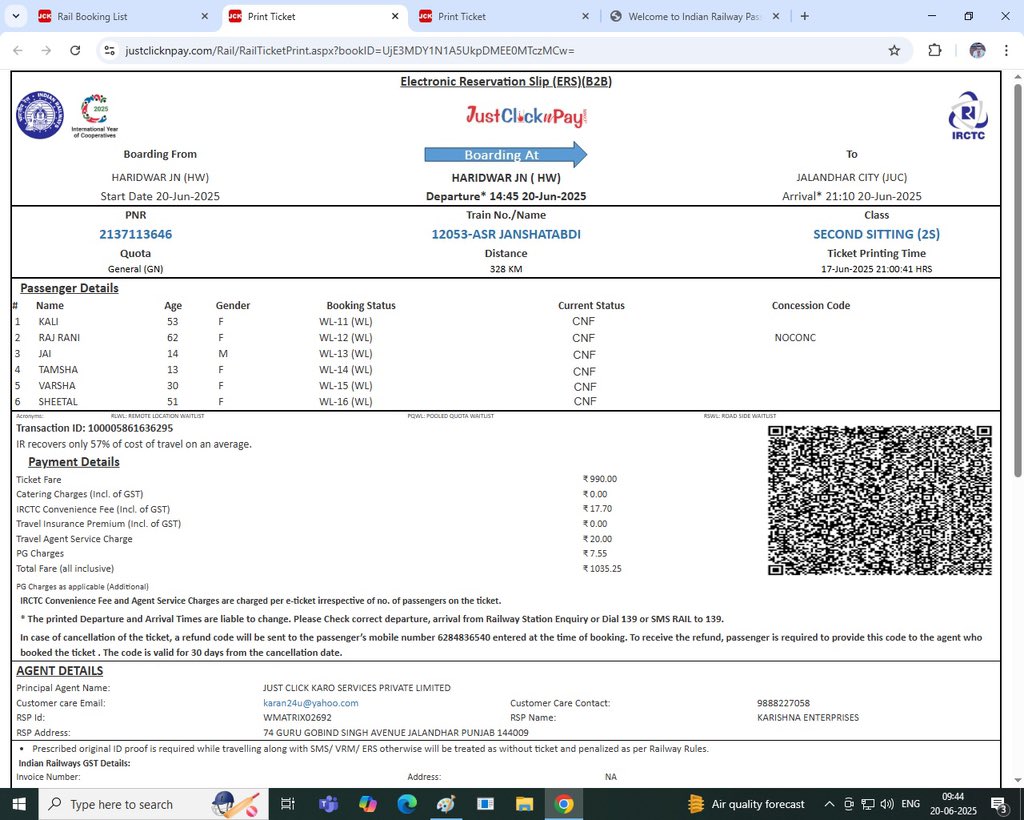Close the Welcome to Indian Railway tab
The image size is (1024, 820).
776,16
